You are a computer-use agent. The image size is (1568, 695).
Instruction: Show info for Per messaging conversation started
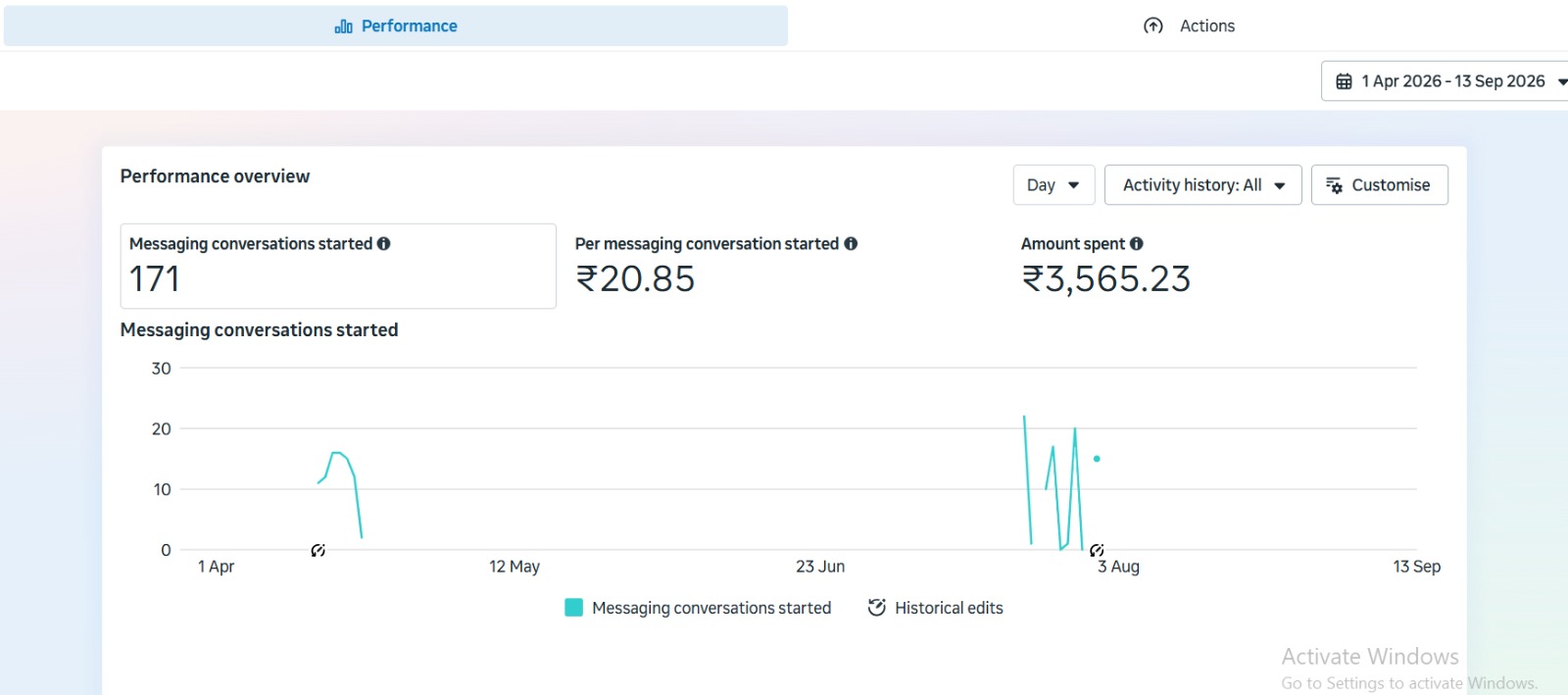click(851, 244)
